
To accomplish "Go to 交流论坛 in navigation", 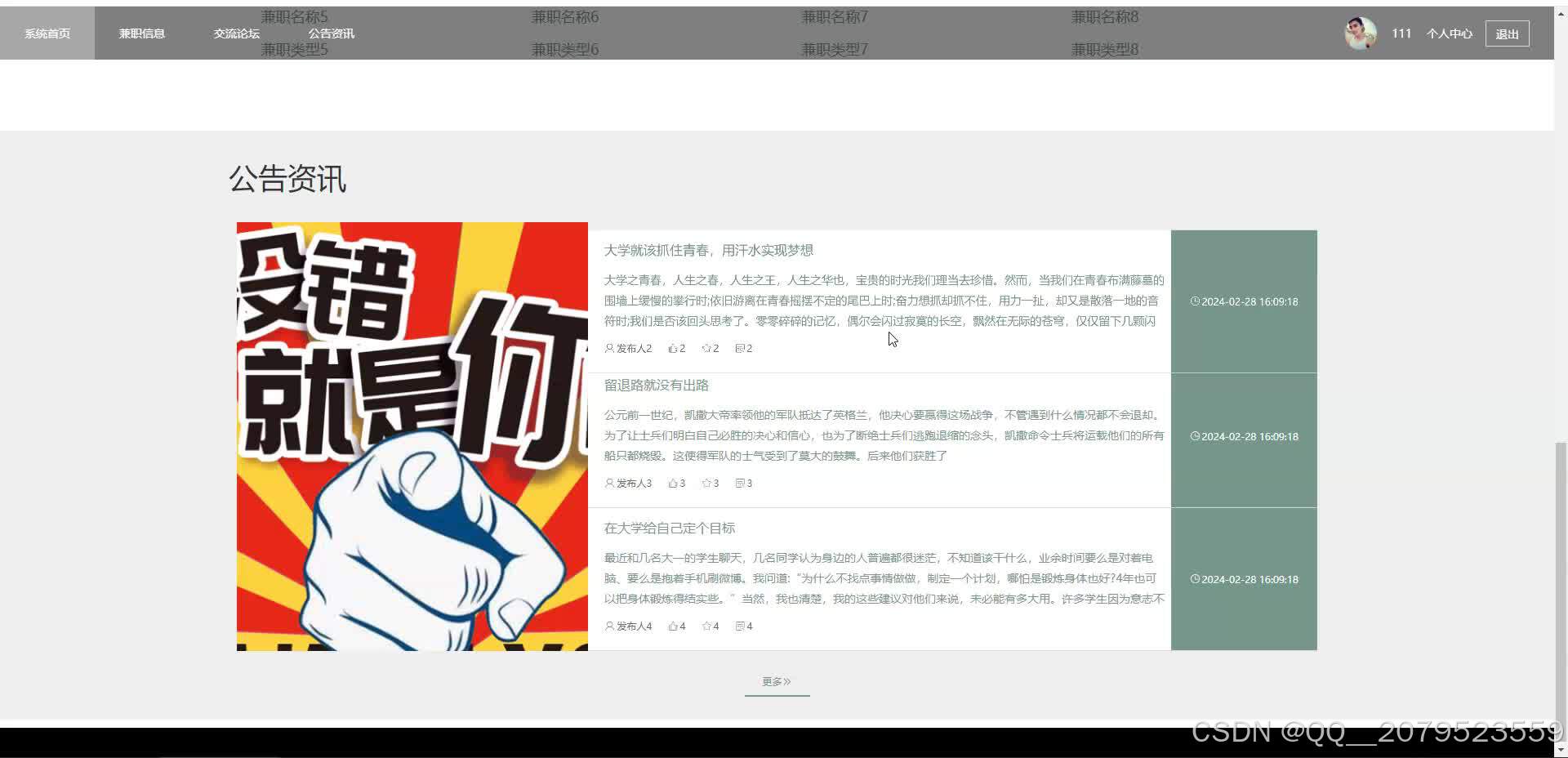I will (x=237, y=33).
